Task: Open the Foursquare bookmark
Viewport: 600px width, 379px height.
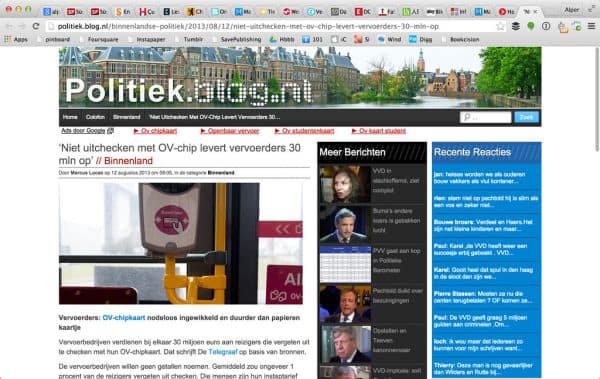Action: [x=99, y=39]
